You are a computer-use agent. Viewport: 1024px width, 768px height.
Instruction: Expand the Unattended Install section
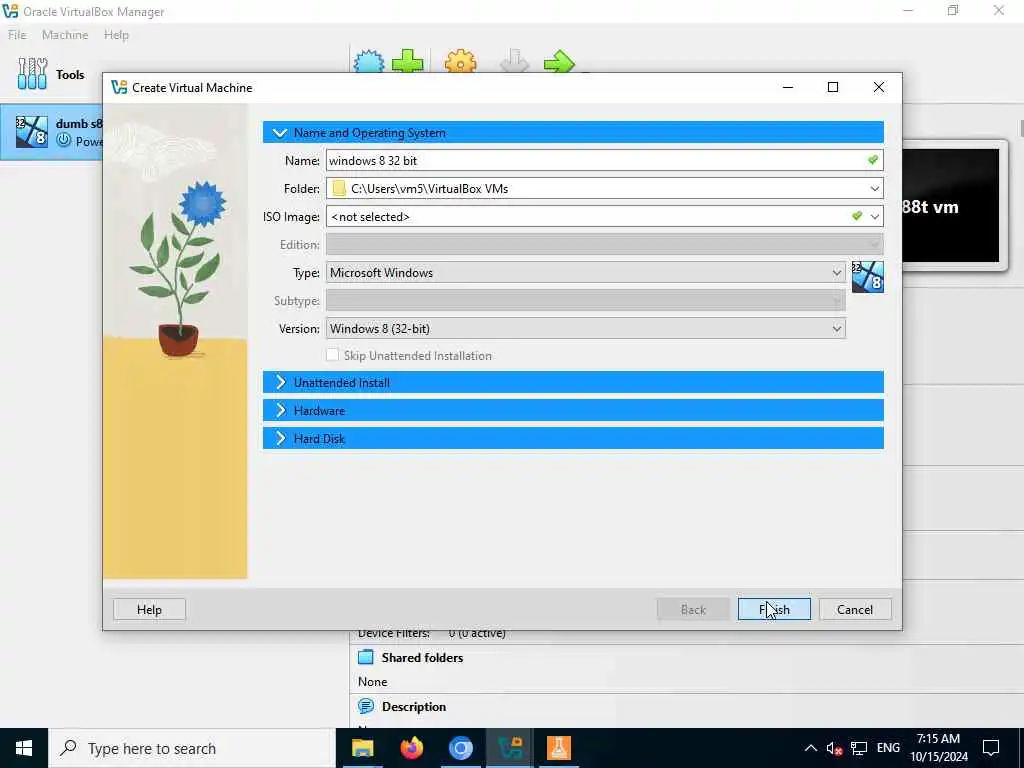coord(573,383)
